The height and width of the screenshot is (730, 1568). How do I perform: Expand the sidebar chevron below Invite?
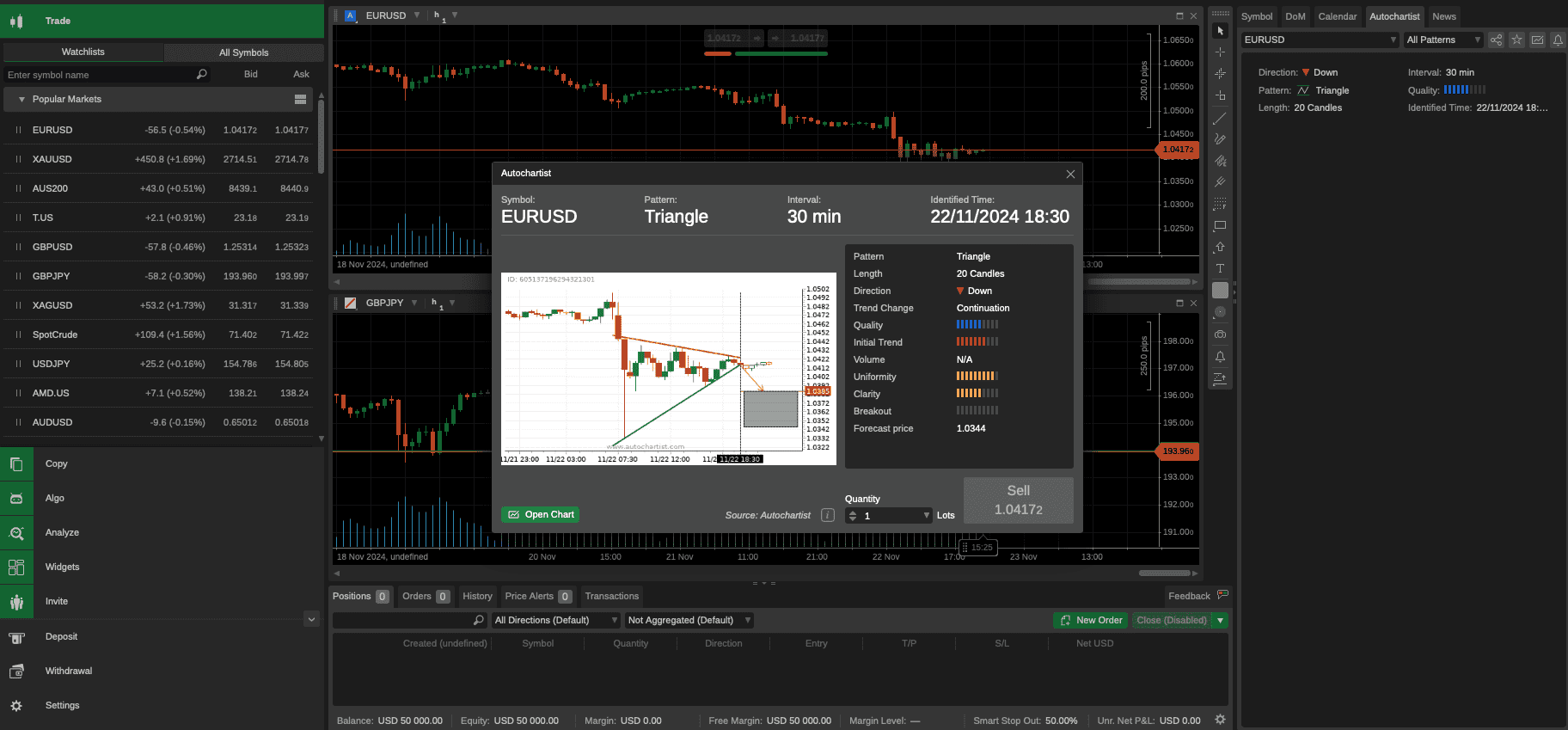click(x=312, y=619)
